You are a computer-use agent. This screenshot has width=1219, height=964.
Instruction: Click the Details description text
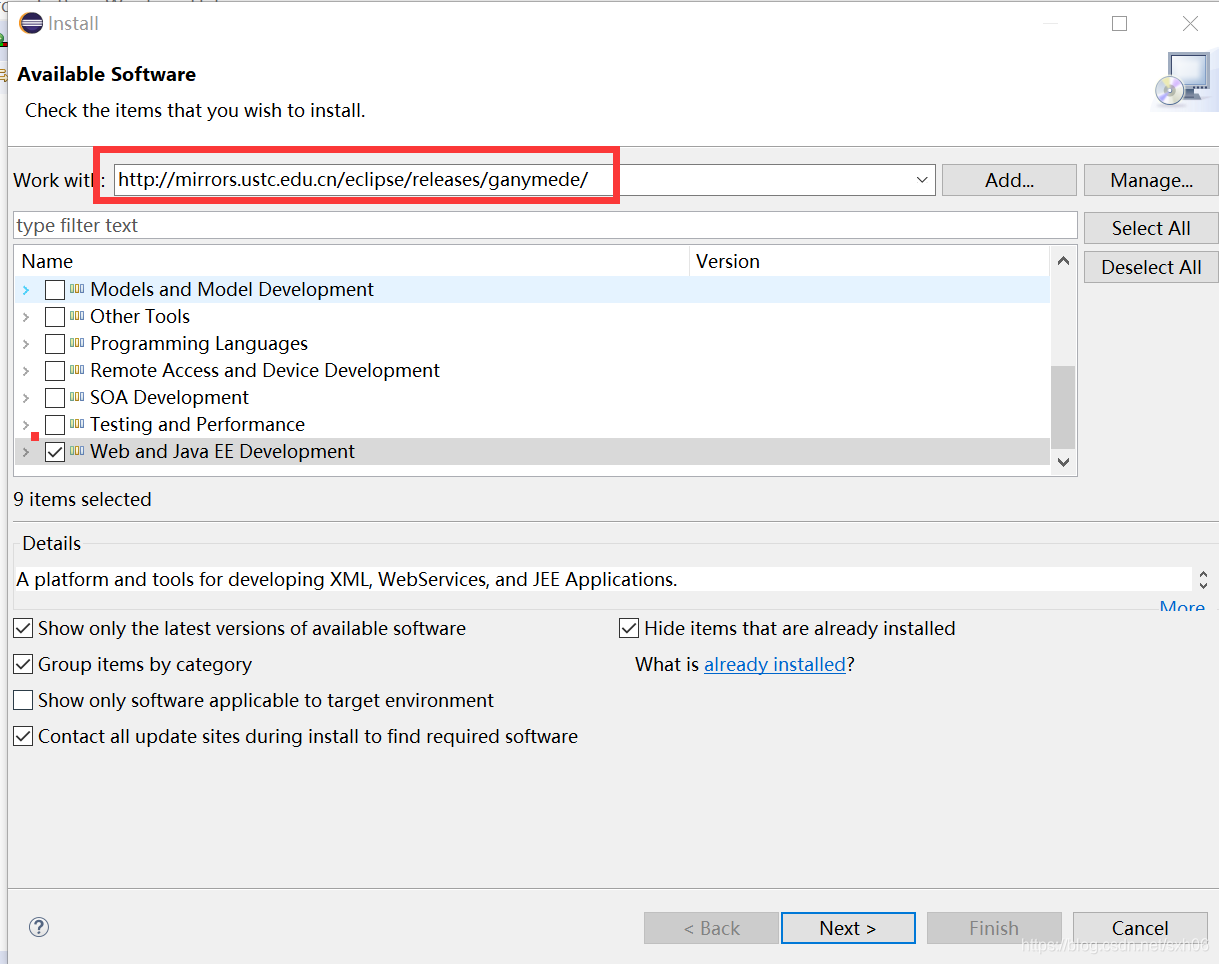347,579
